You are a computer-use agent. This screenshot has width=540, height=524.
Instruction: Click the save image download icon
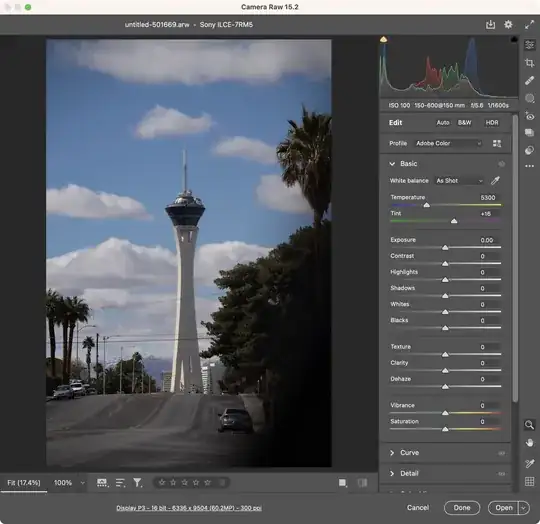[x=490, y=24]
